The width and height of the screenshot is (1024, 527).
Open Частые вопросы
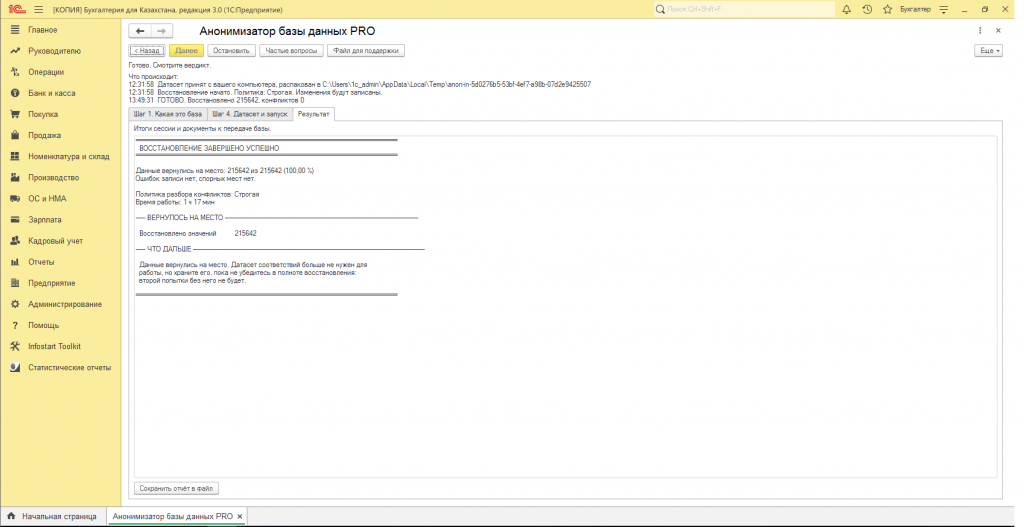pyautogui.click(x=291, y=50)
